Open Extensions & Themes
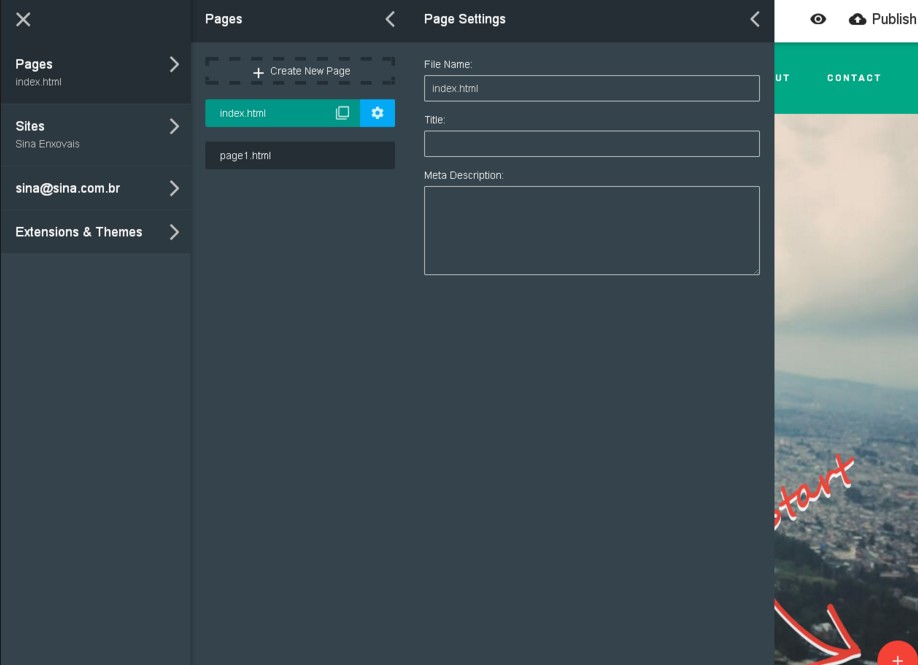The image size is (918, 665). coord(95,231)
